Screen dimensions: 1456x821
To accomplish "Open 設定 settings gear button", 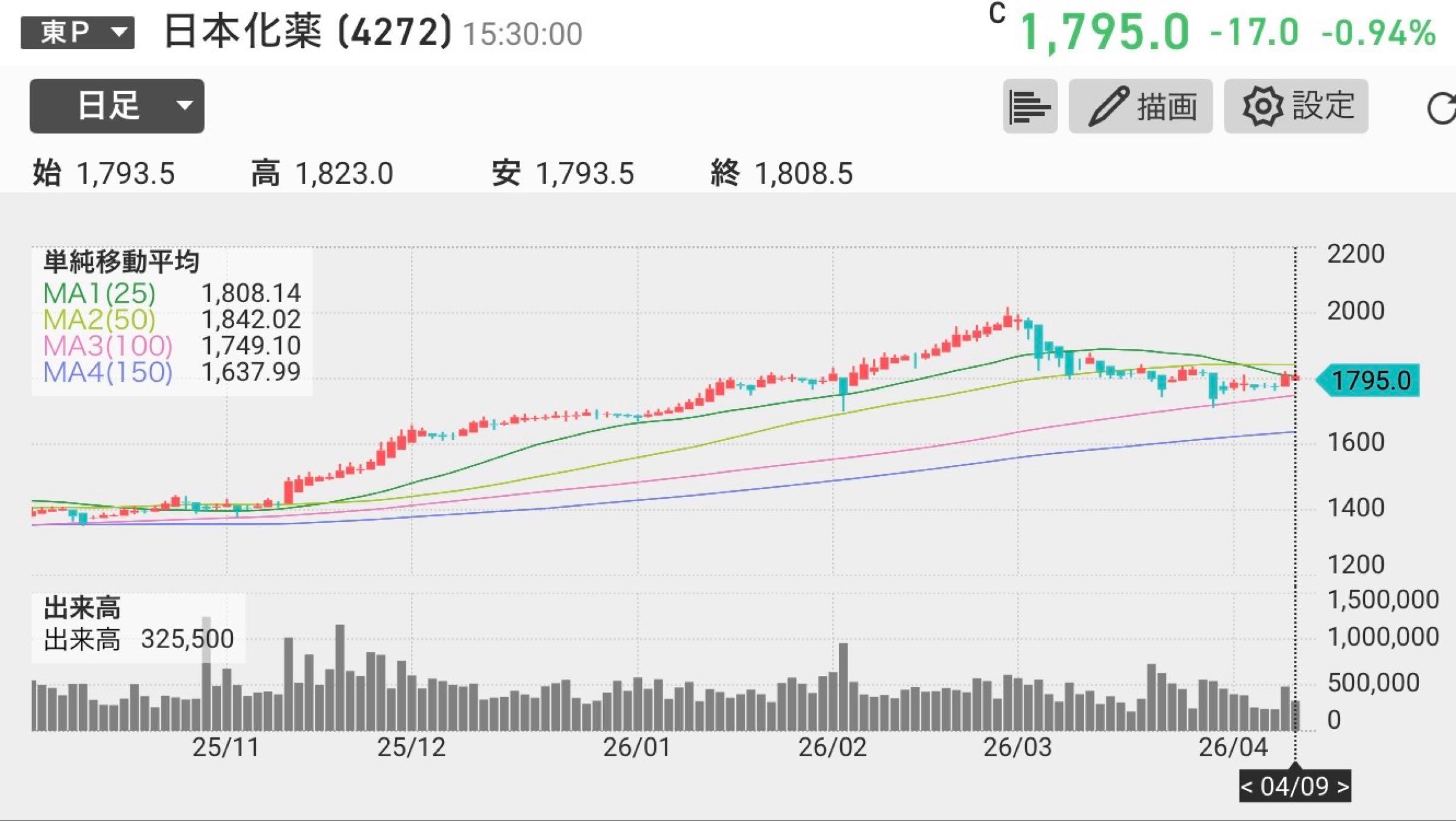I will point(1296,106).
